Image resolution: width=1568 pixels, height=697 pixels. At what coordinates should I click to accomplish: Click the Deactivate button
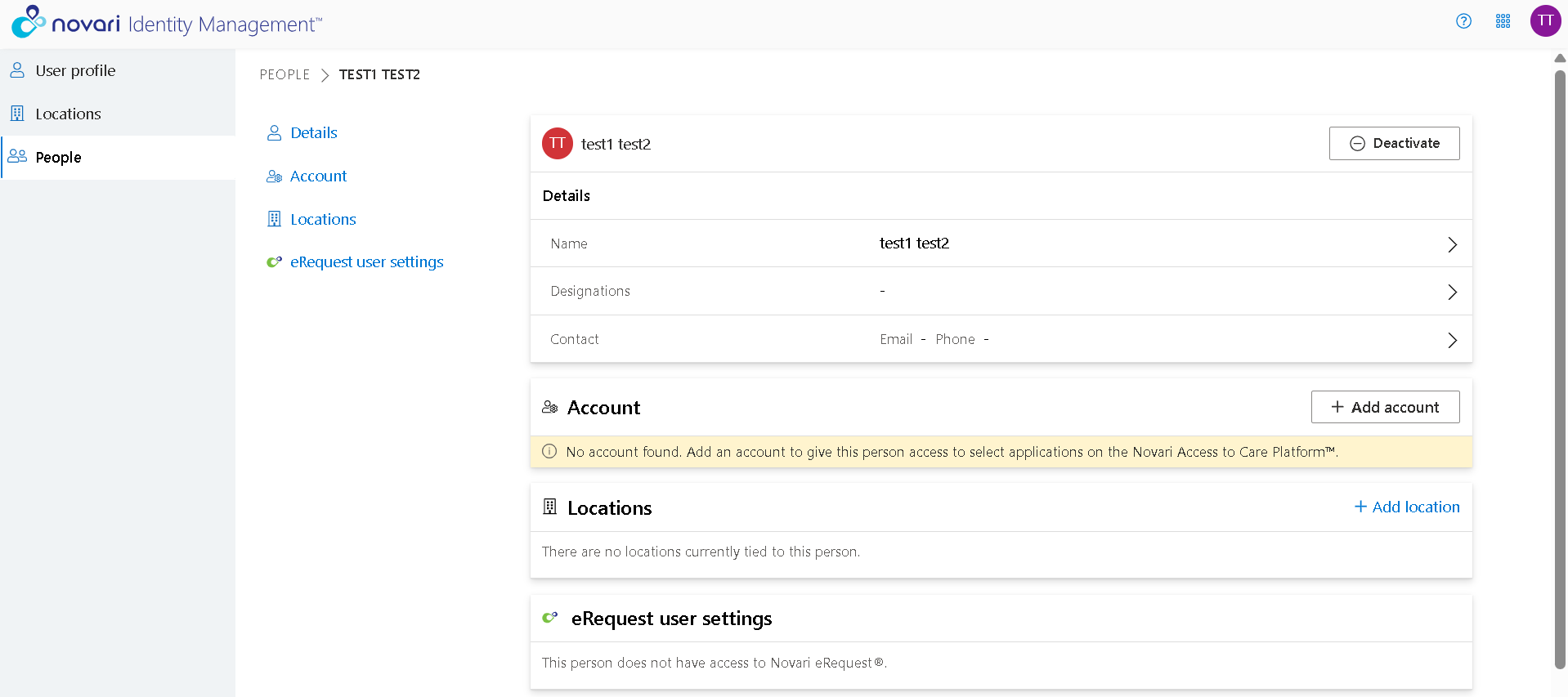tap(1394, 143)
